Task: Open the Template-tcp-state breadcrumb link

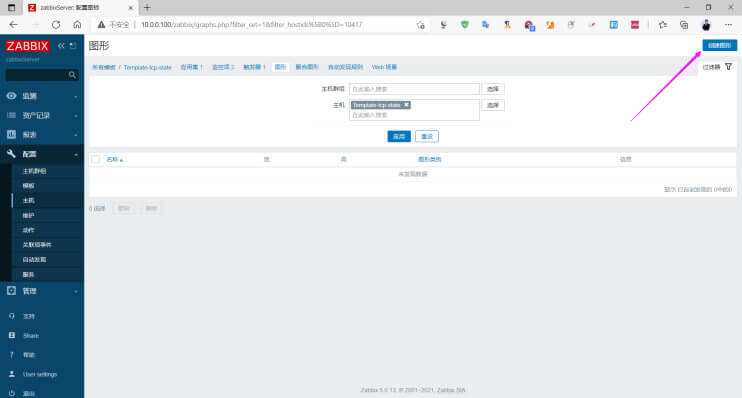Action: click(x=148, y=67)
